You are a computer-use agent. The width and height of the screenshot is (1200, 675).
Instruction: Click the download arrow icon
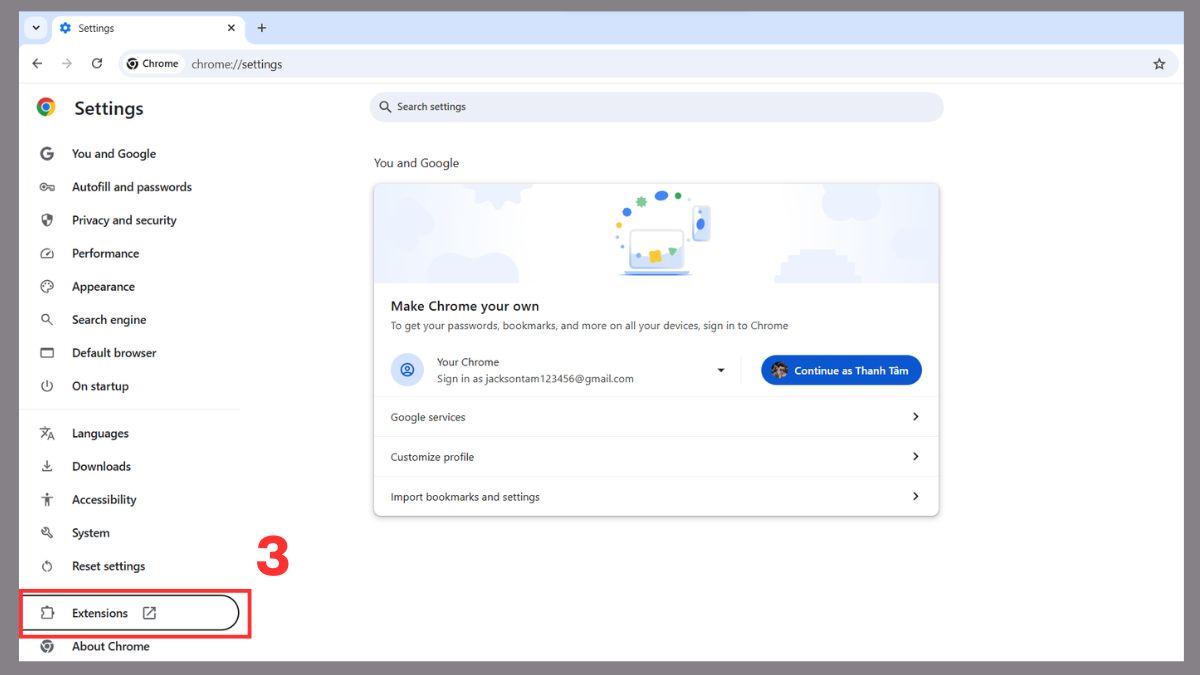point(46,466)
